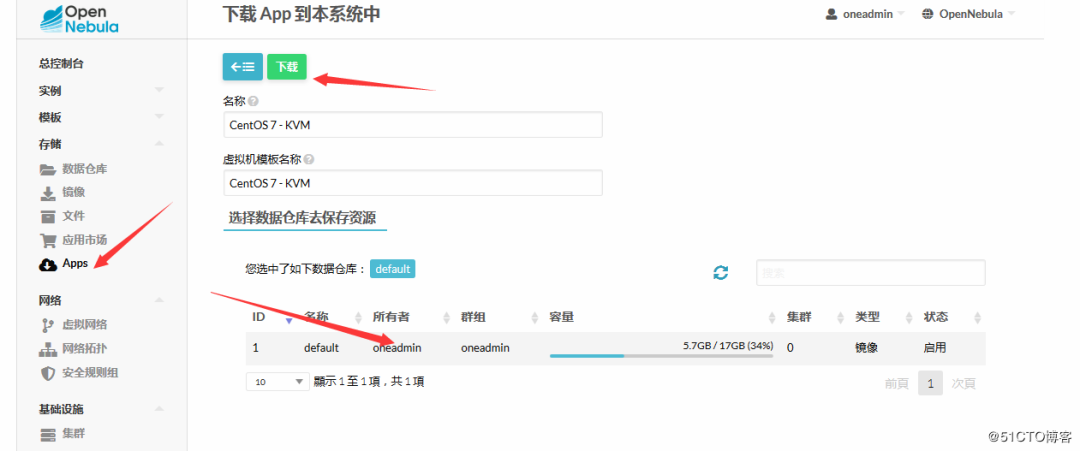Click the 虚拟机模板名称 input field
1080x451 pixels.
click(x=413, y=182)
